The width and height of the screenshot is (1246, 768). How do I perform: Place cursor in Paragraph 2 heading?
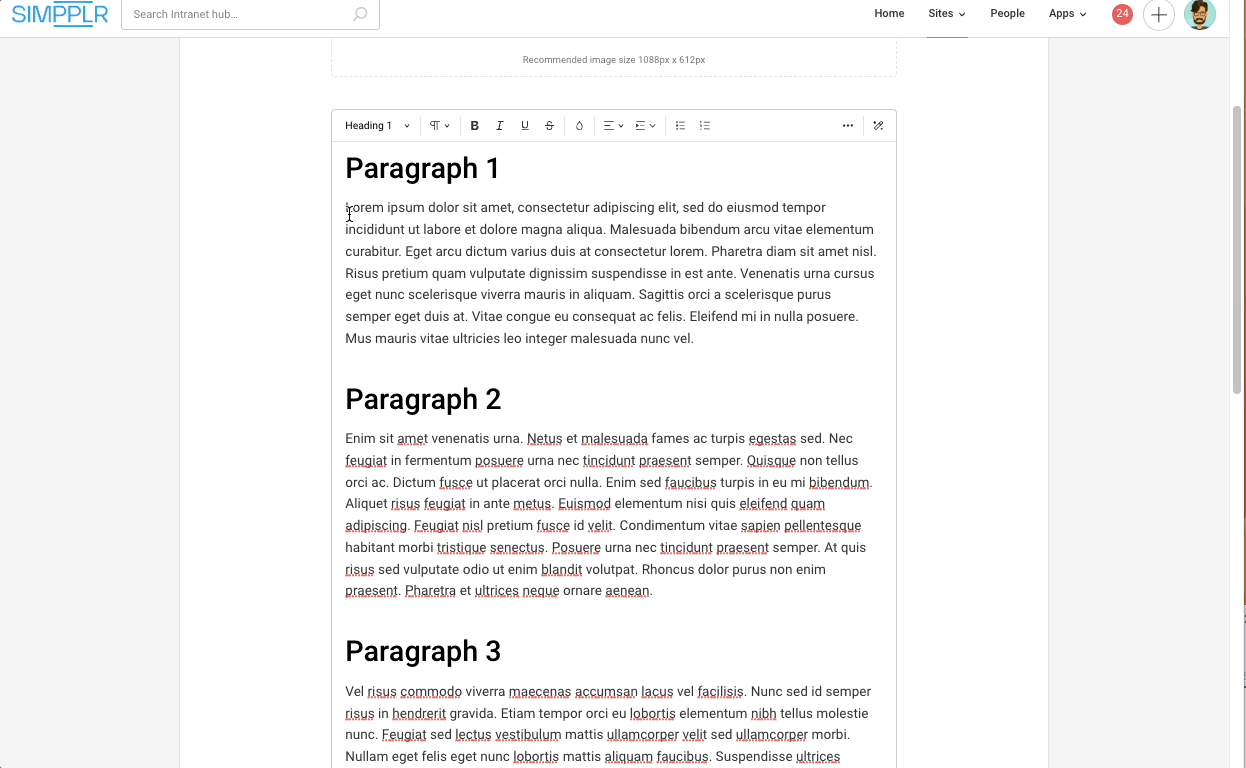423,399
